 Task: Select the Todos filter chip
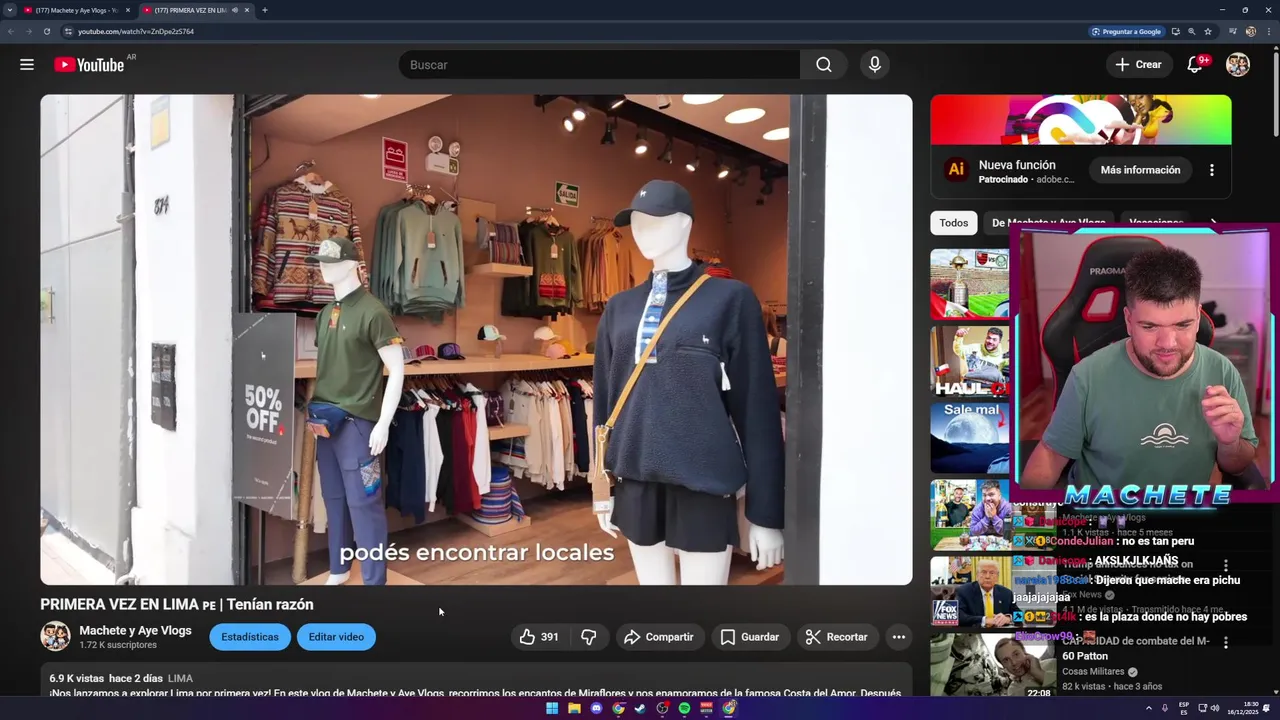(954, 223)
